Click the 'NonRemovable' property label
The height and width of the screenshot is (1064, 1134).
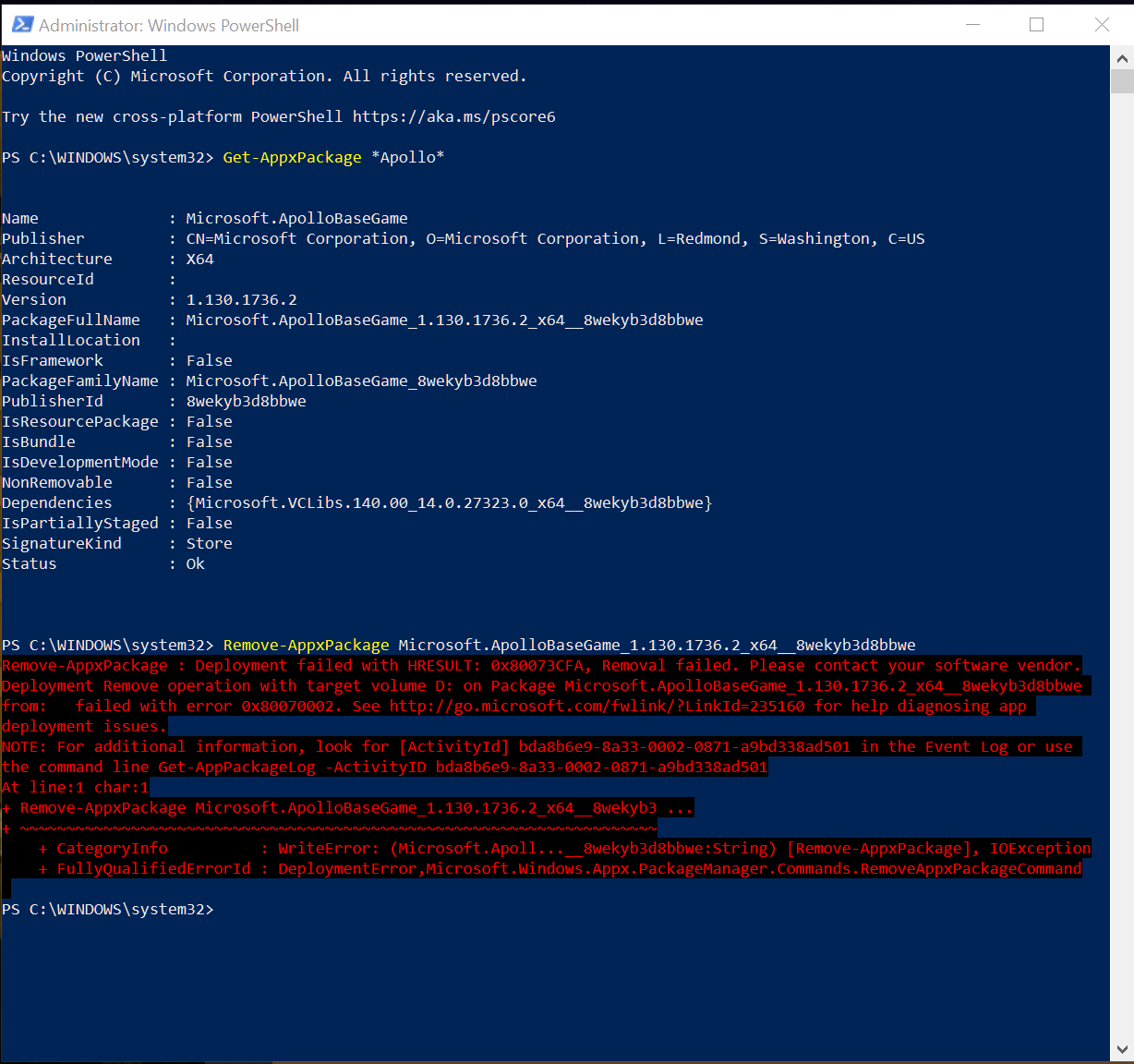57,482
